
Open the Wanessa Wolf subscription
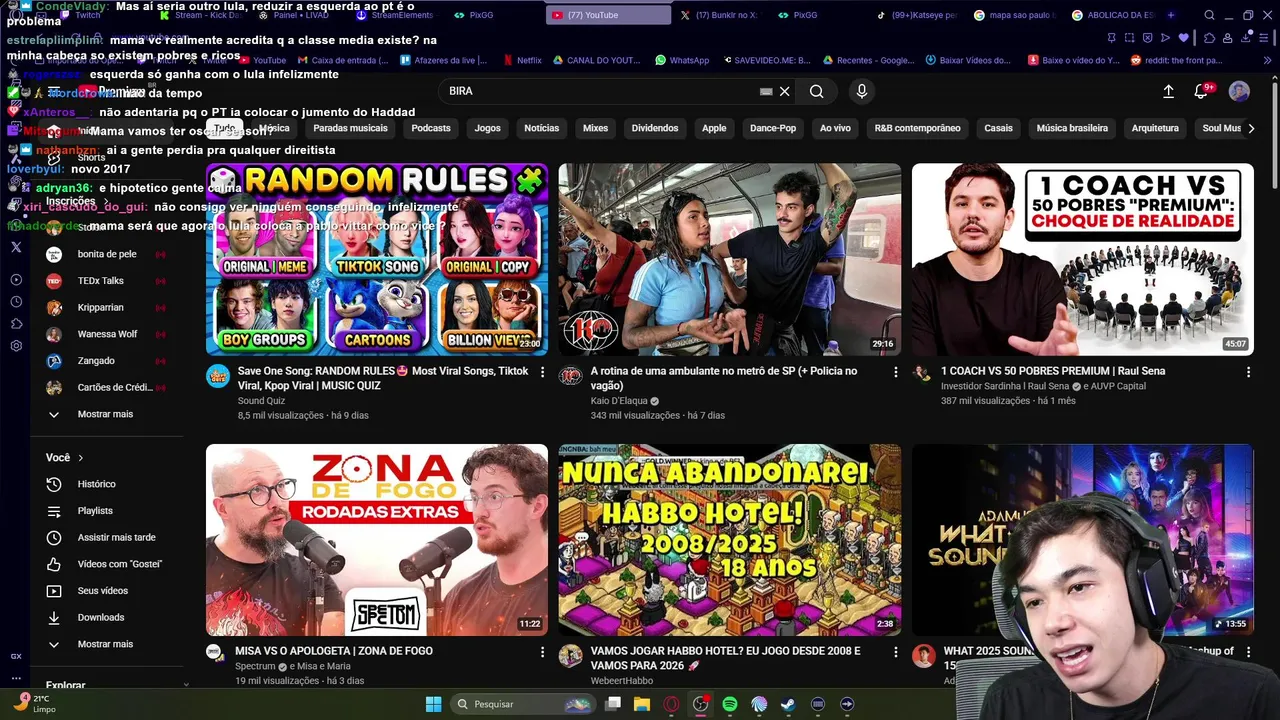tap(107, 334)
